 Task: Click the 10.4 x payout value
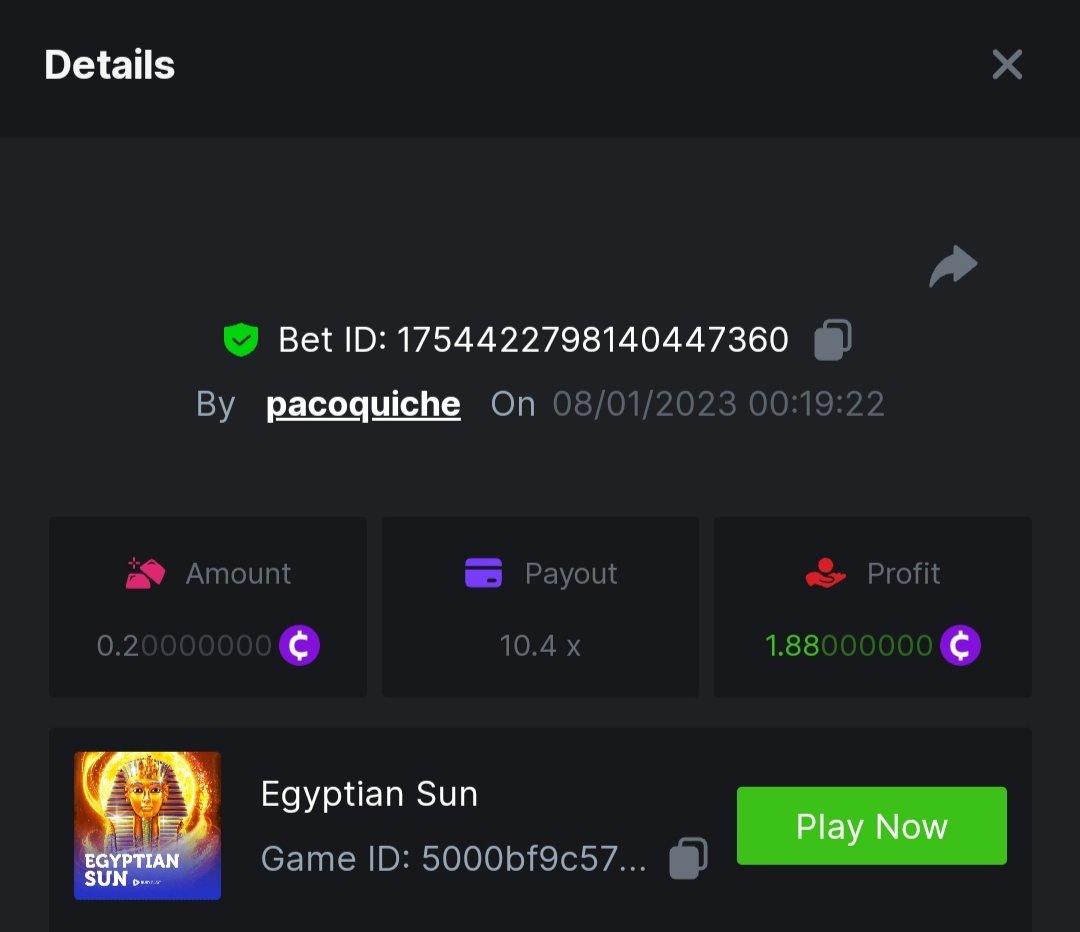[x=540, y=646]
